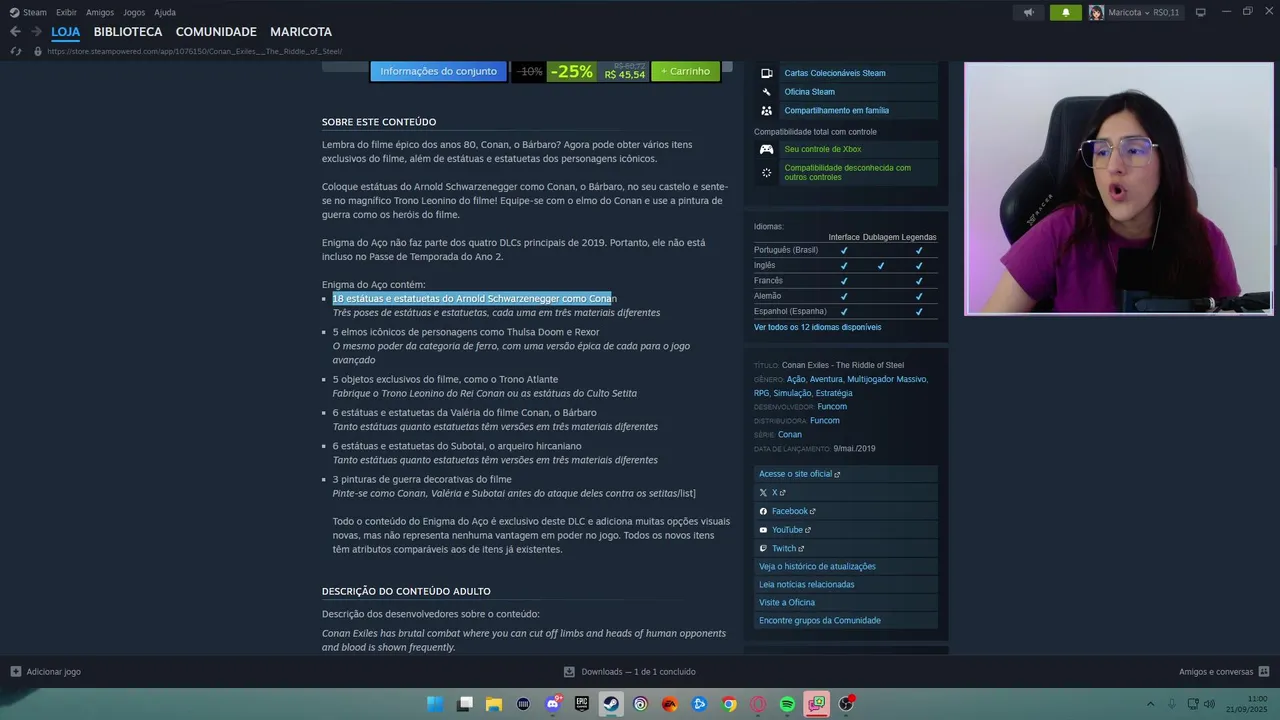1280x720 pixels.
Task: Click the Steam logo in menu bar
Action: (14, 12)
